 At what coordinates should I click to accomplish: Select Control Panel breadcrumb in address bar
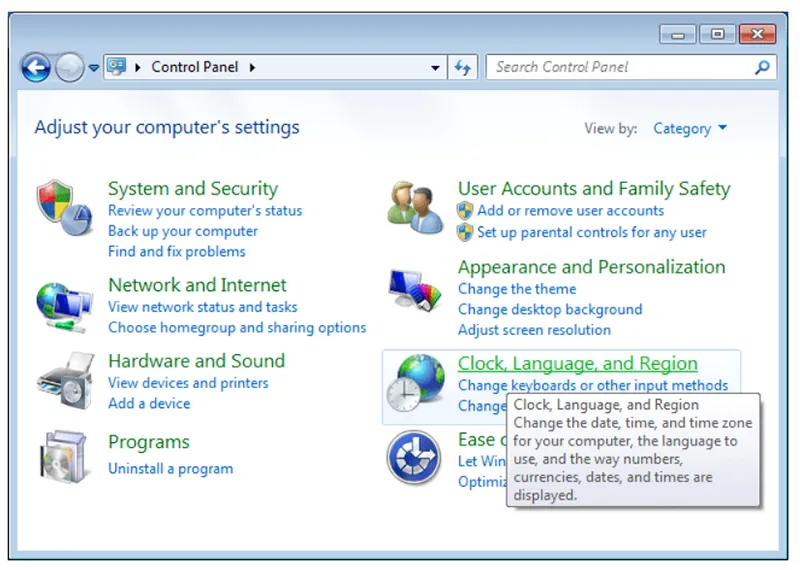195,67
